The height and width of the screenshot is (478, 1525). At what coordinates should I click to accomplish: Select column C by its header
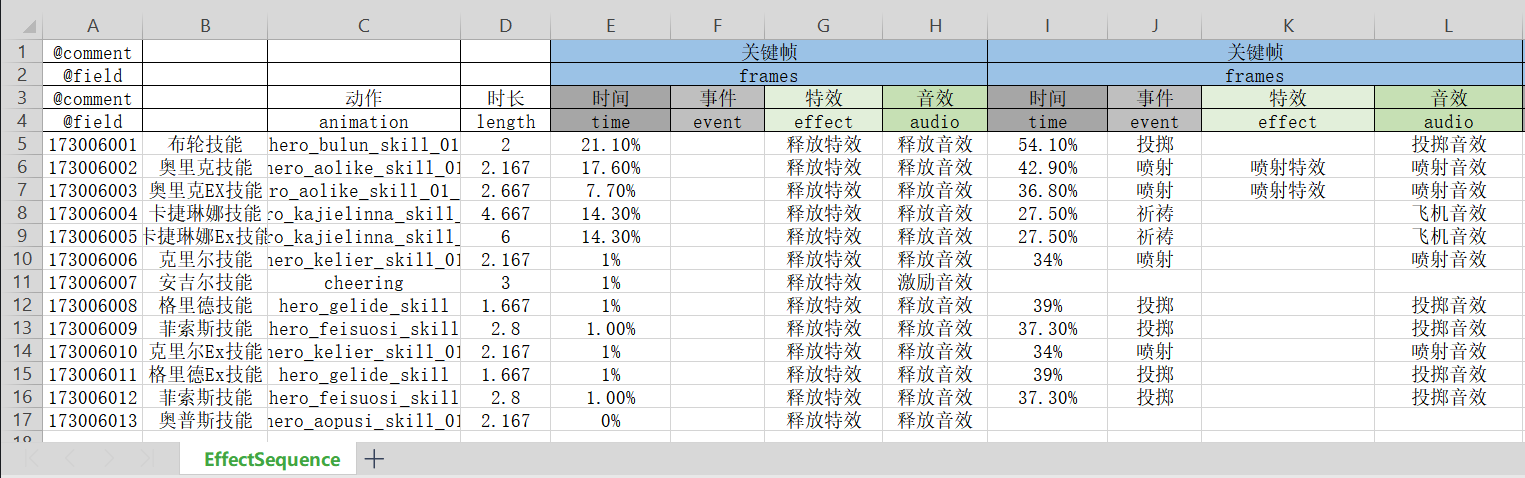(363, 26)
